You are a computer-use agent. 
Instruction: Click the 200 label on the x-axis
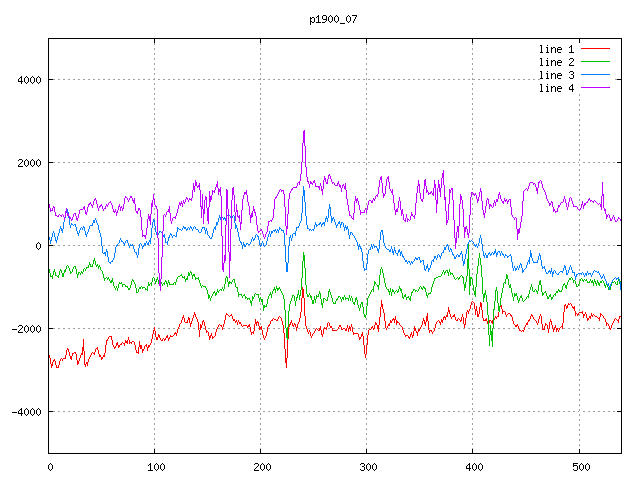pos(261,466)
